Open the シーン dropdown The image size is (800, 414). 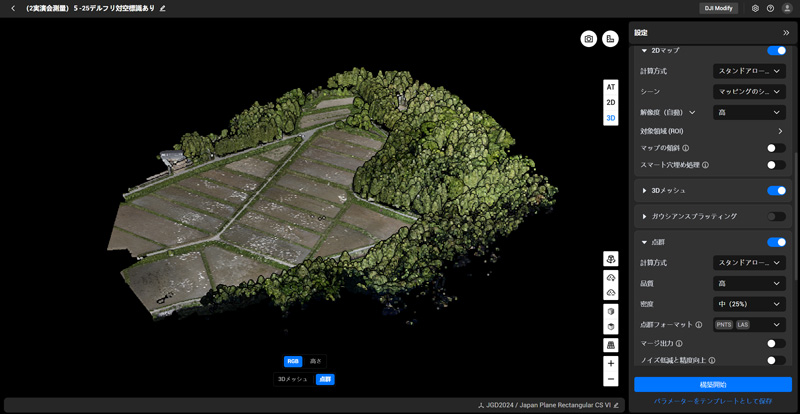tap(748, 92)
